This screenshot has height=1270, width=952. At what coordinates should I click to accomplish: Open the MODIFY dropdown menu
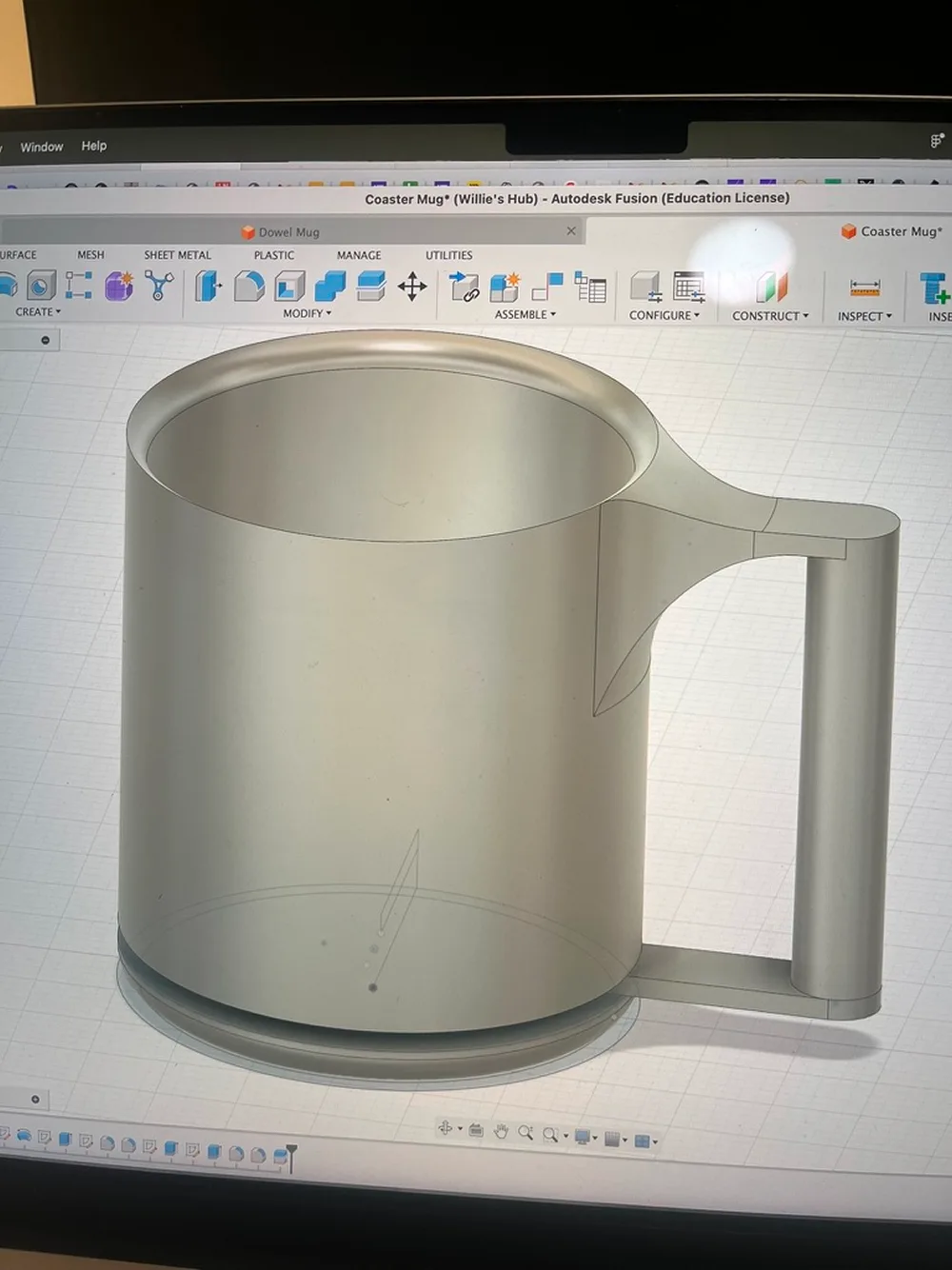307,313
